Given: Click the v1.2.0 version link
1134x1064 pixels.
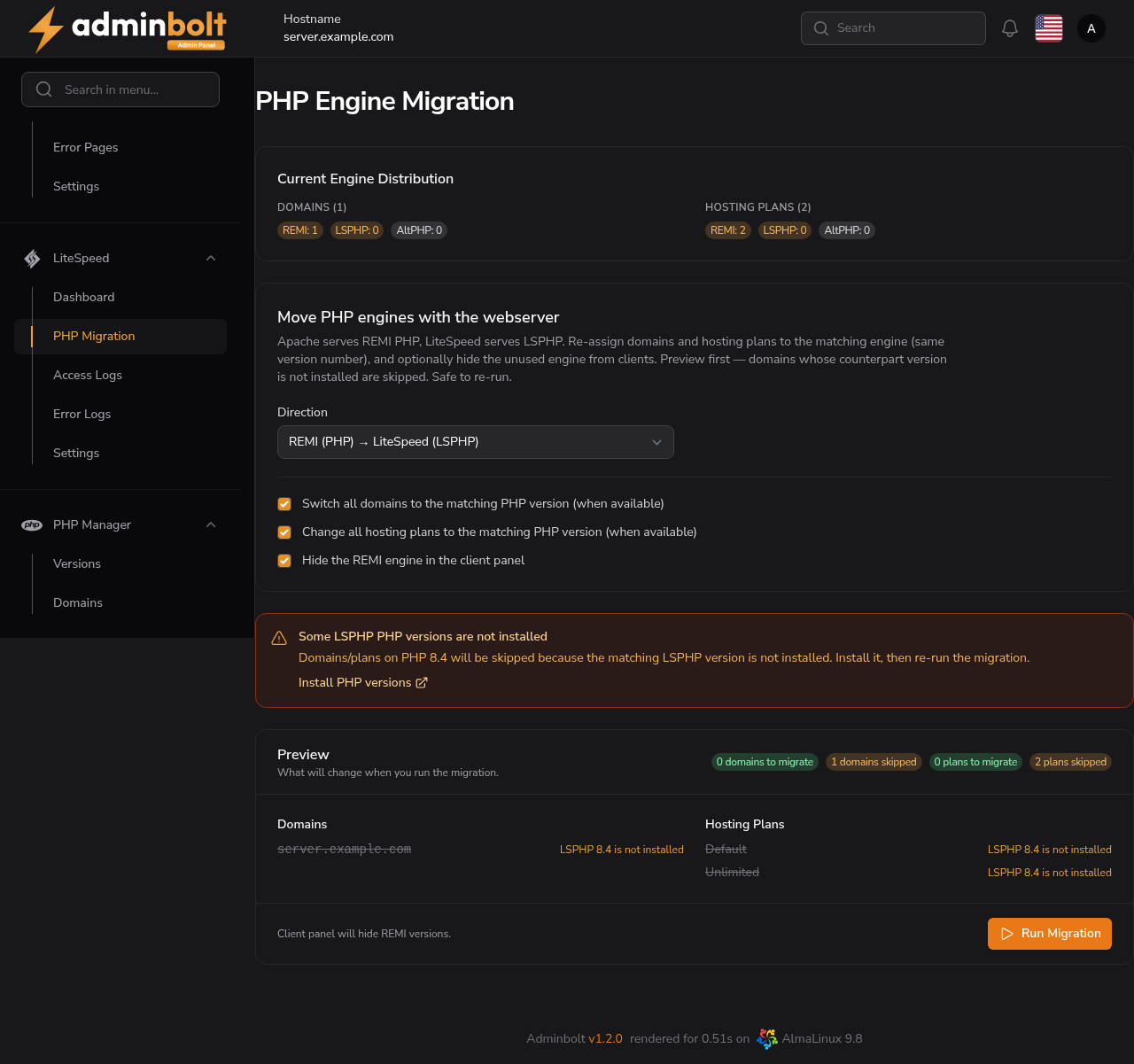Looking at the screenshot, I should [605, 1038].
